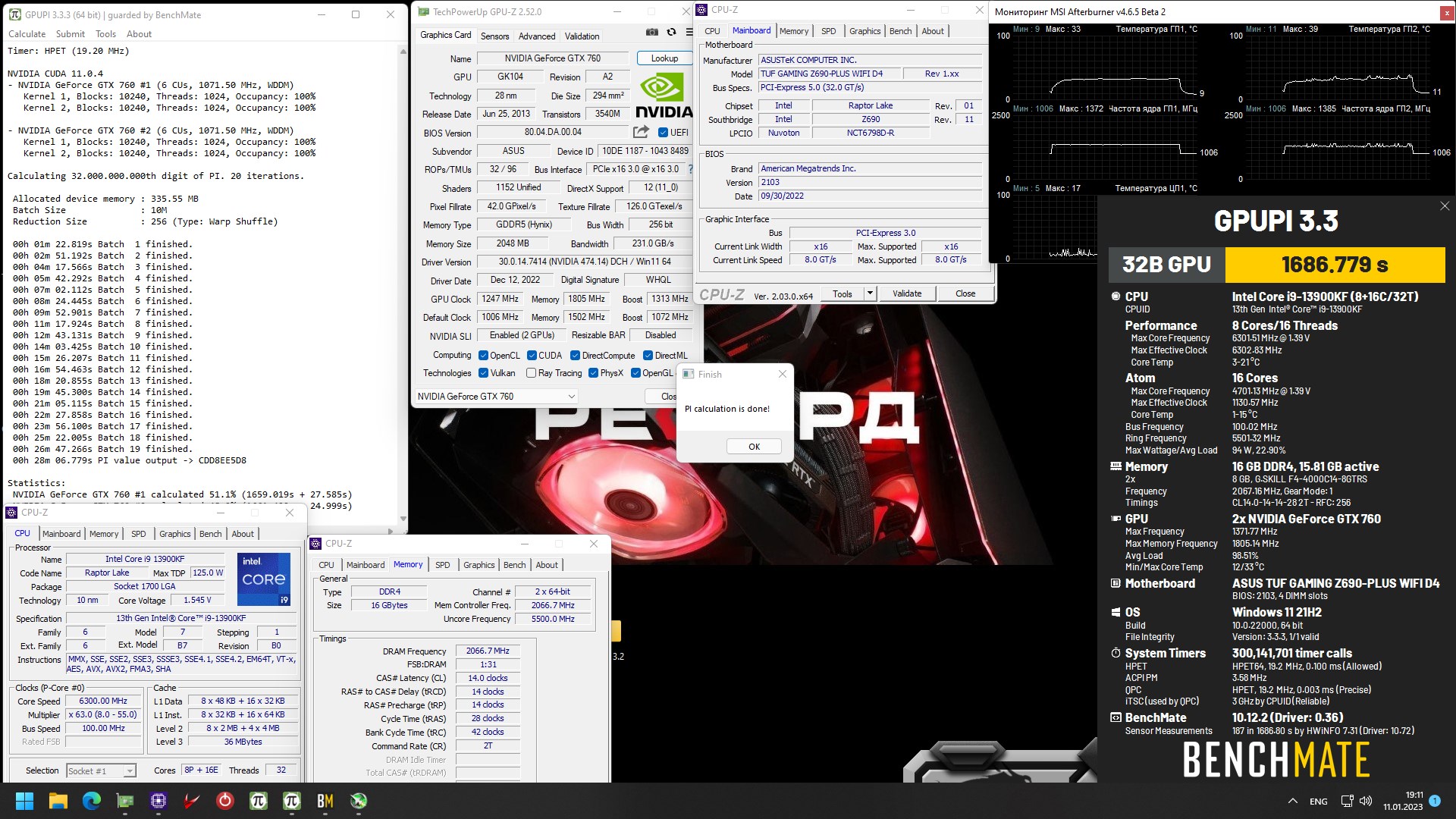Click red wing icon on taskbar
The width and height of the screenshot is (1456, 819).
click(x=192, y=801)
